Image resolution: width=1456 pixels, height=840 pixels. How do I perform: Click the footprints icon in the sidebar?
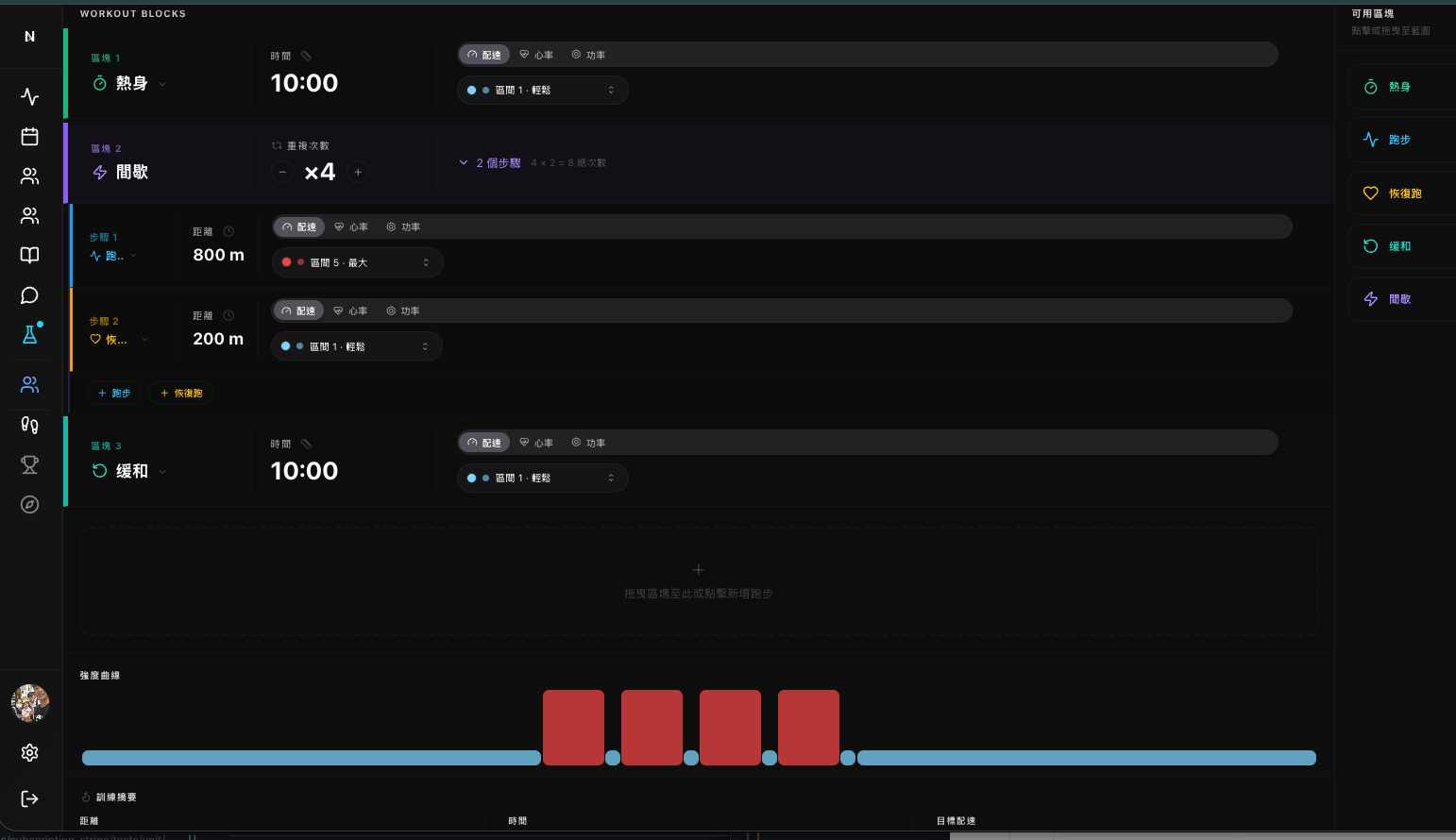[x=29, y=425]
